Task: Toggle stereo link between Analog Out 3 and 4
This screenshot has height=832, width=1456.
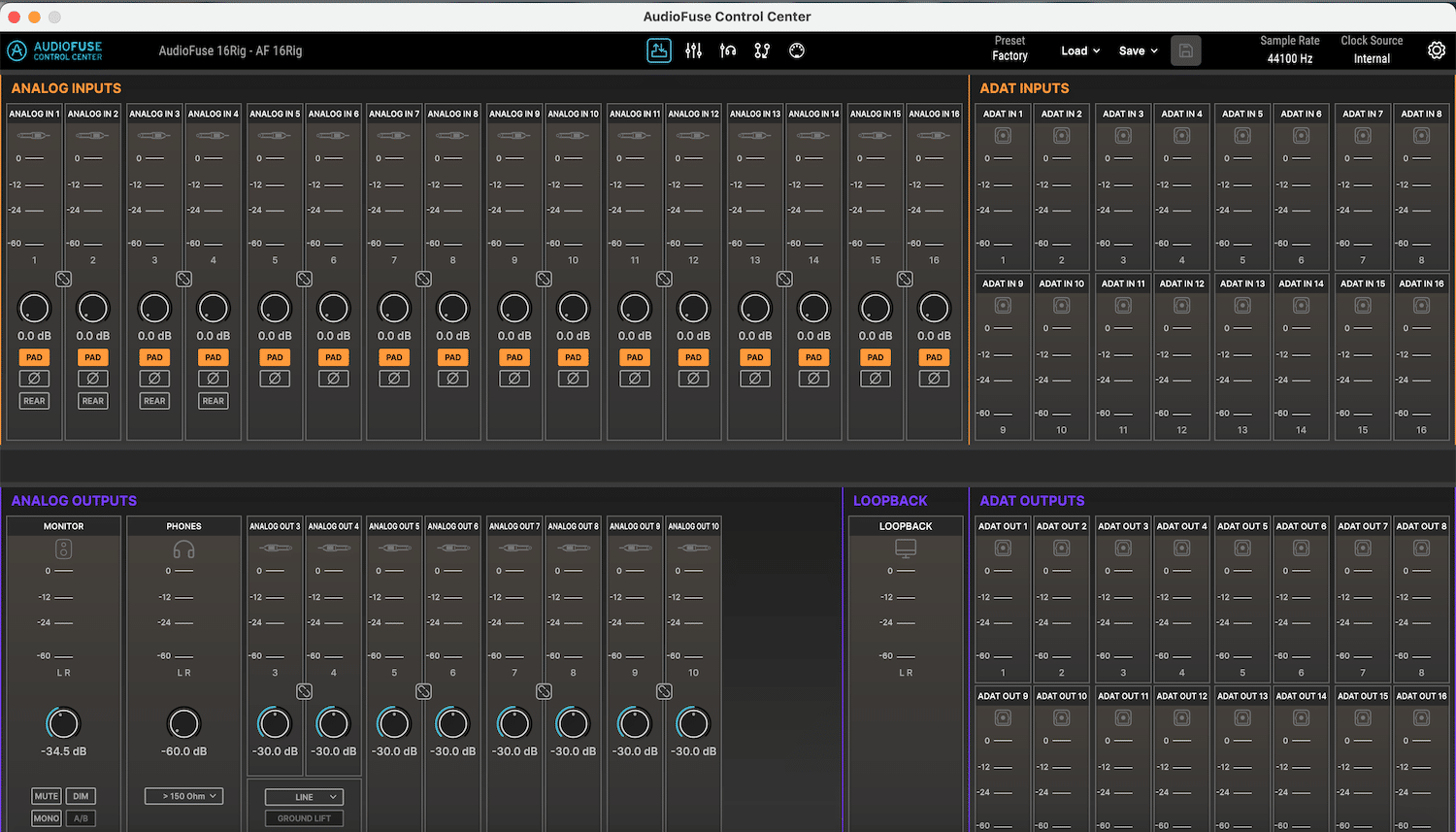Action: coord(304,691)
